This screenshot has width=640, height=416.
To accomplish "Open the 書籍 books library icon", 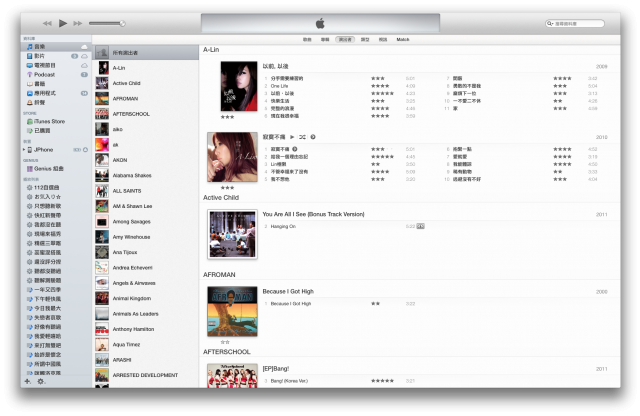I will 29,84.
